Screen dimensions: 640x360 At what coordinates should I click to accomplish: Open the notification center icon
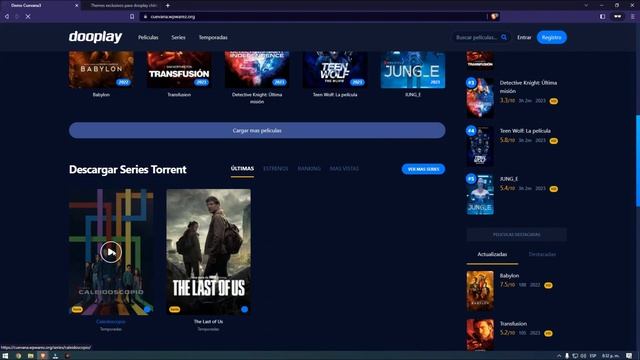pyautogui.click(x=629, y=356)
